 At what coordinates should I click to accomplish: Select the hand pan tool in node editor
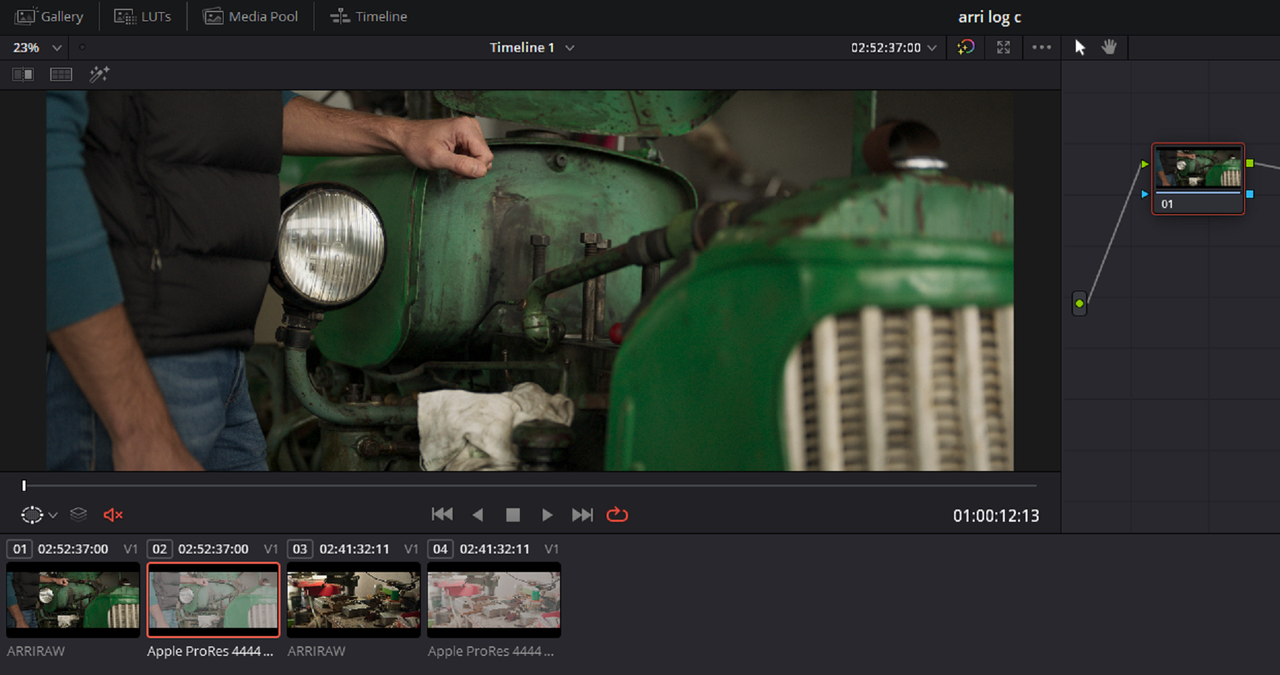(x=1108, y=47)
